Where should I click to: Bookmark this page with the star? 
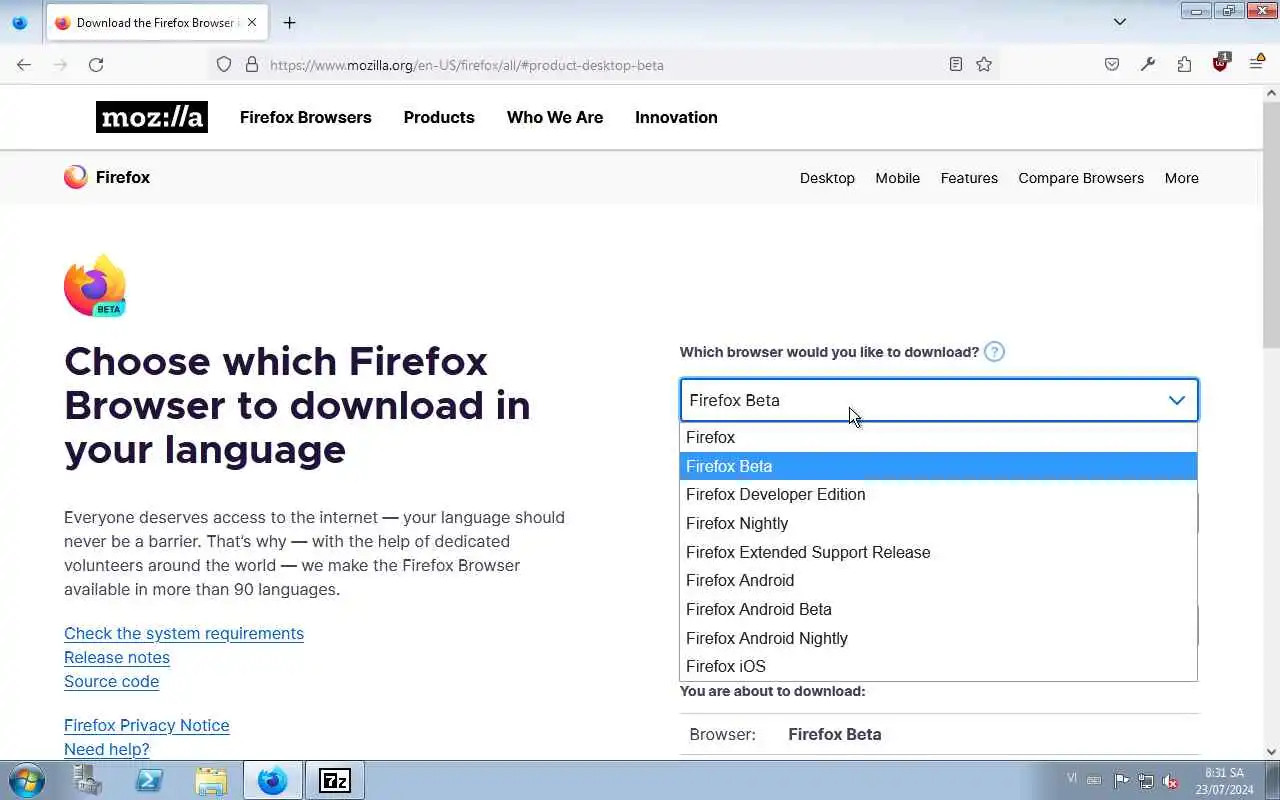point(984,64)
